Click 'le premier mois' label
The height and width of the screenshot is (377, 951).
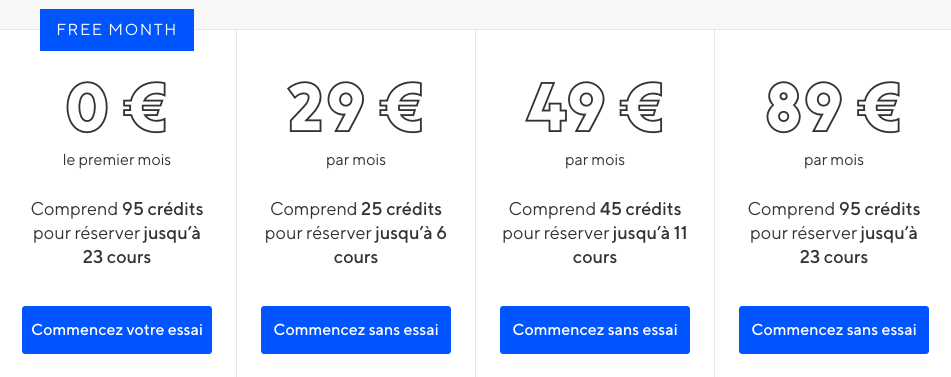tap(117, 161)
